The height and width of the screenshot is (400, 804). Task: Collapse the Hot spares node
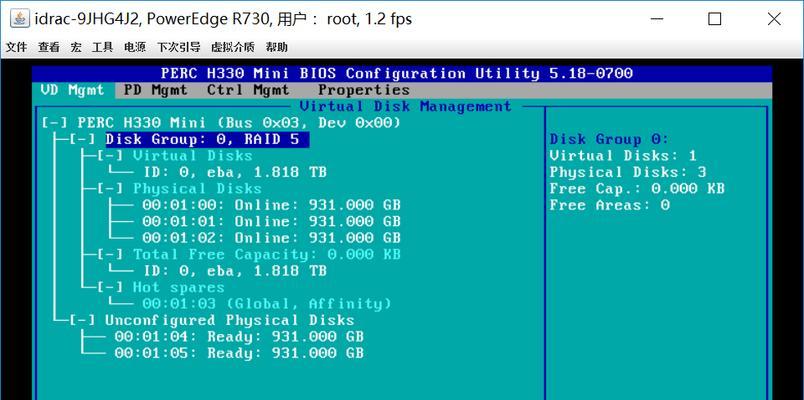[x=110, y=287]
